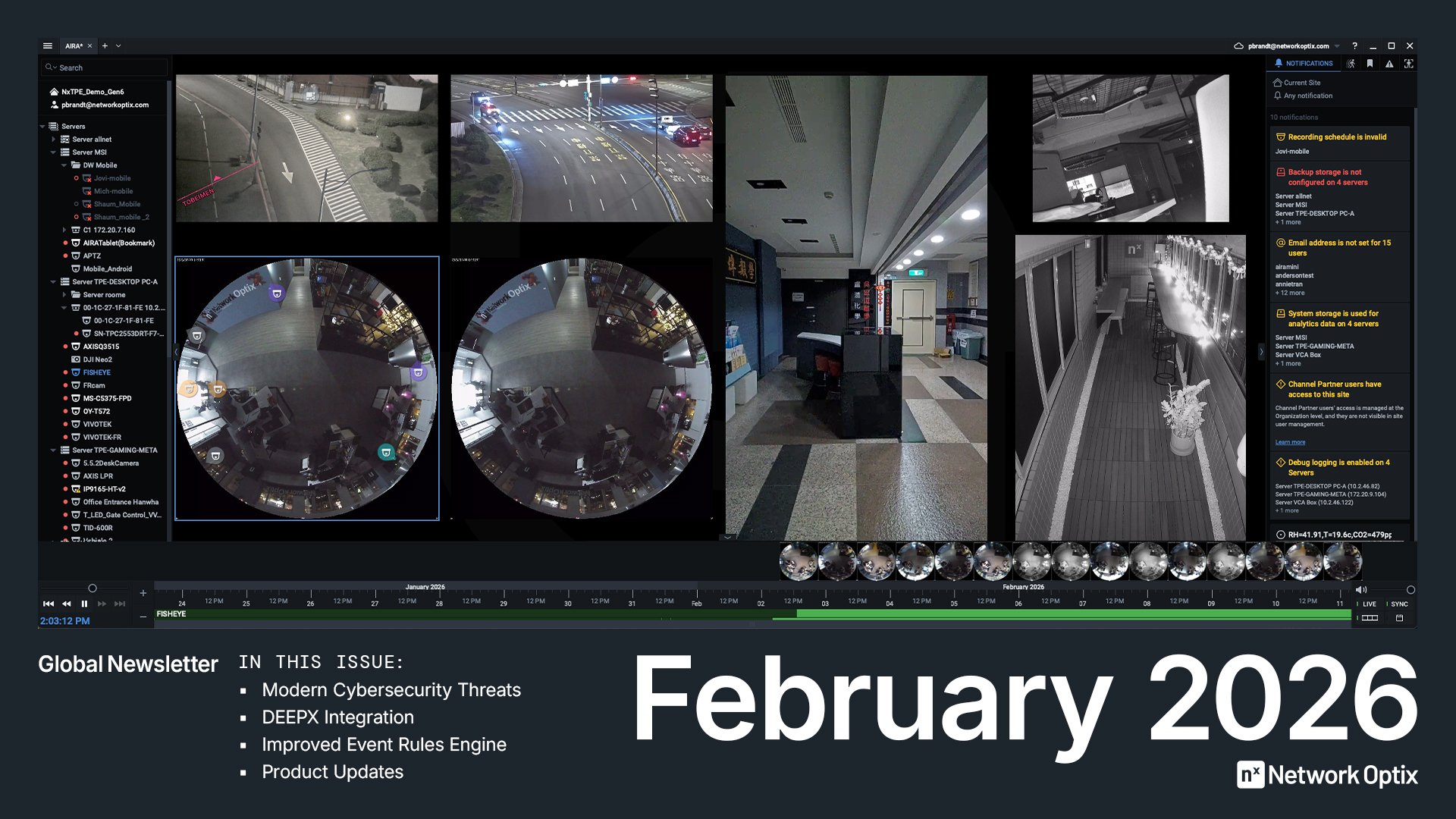Expand the C1 172.20.7.160 server node
The image size is (1456, 819).
click(x=64, y=230)
